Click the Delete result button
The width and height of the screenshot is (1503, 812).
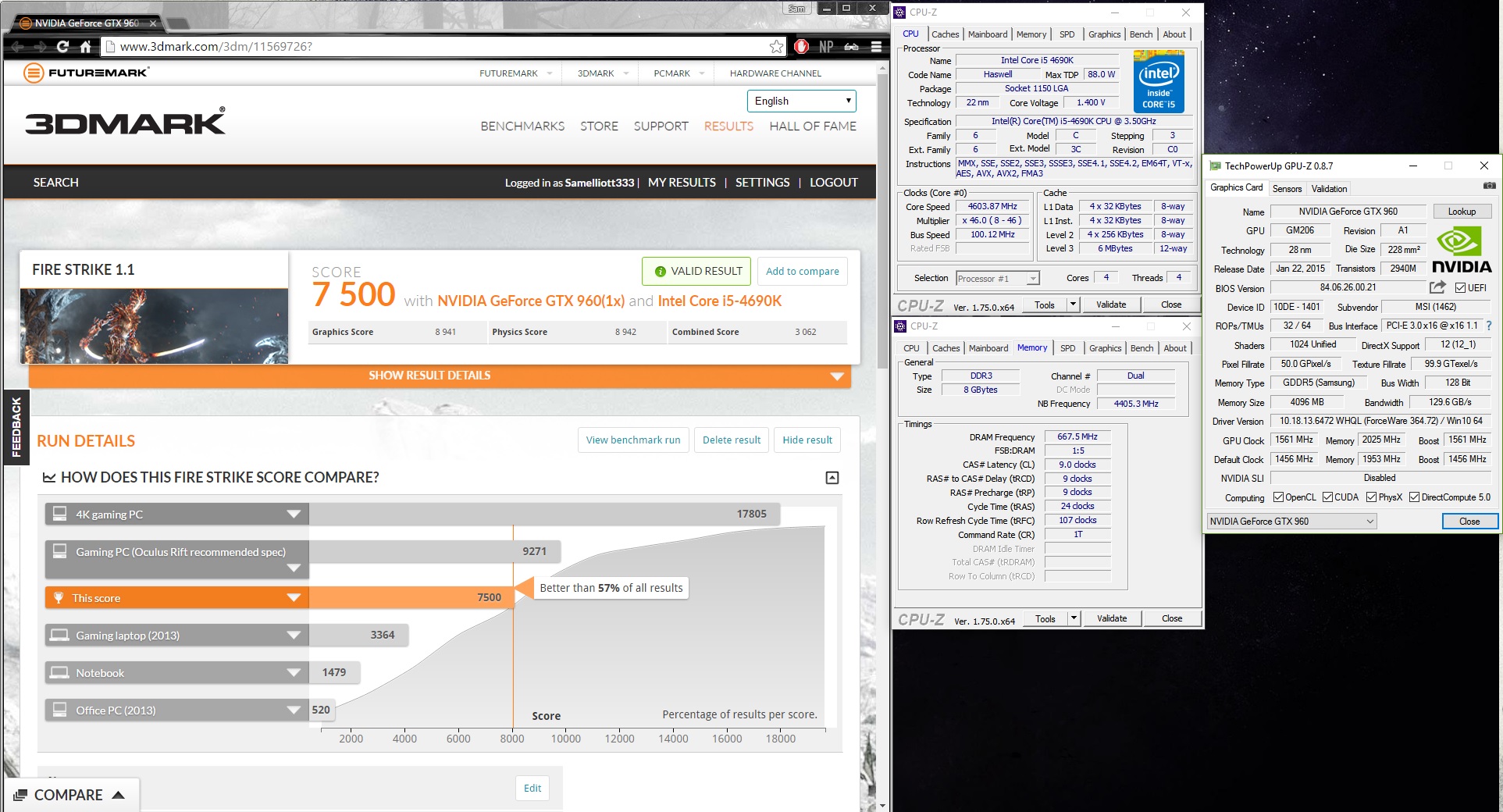click(x=732, y=440)
